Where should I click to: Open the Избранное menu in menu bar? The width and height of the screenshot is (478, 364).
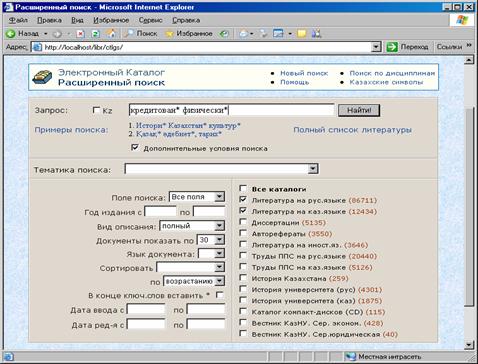click(111, 20)
